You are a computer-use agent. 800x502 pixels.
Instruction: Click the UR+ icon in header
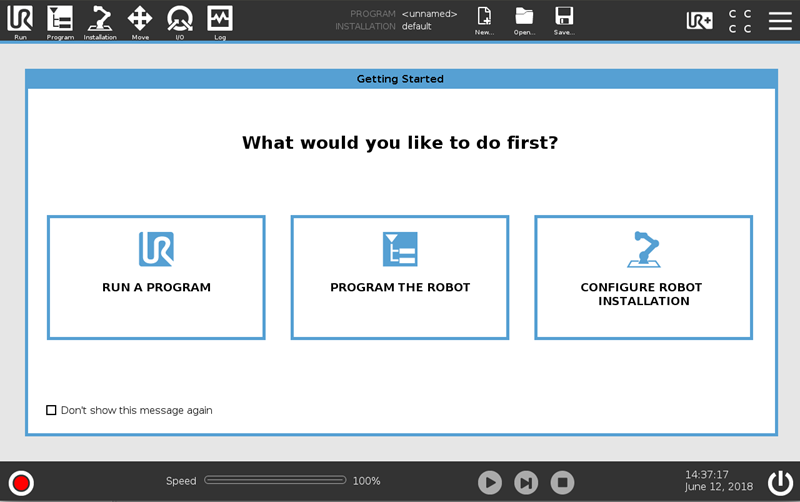point(699,20)
